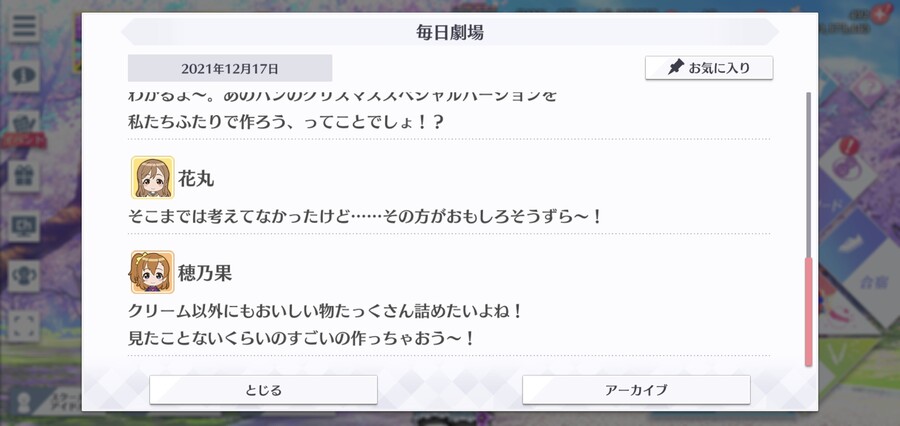The image size is (900, 426).
Task: Open the hamburger menu icon
Action: (24, 26)
